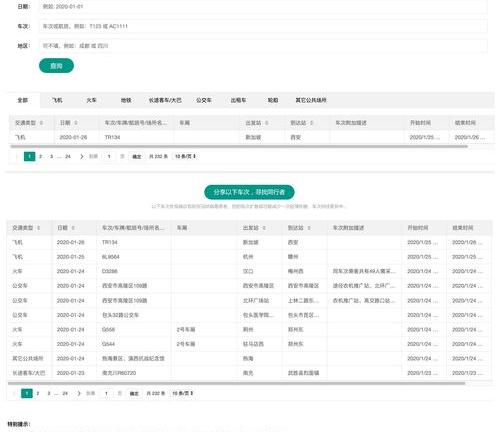The height and width of the screenshot is (432, 500).
Task: Open page 3 in ten-row table pager
Action: 49,393
